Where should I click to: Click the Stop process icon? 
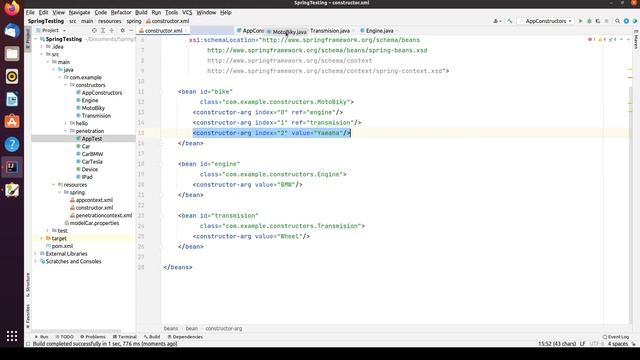click(607, 21)
